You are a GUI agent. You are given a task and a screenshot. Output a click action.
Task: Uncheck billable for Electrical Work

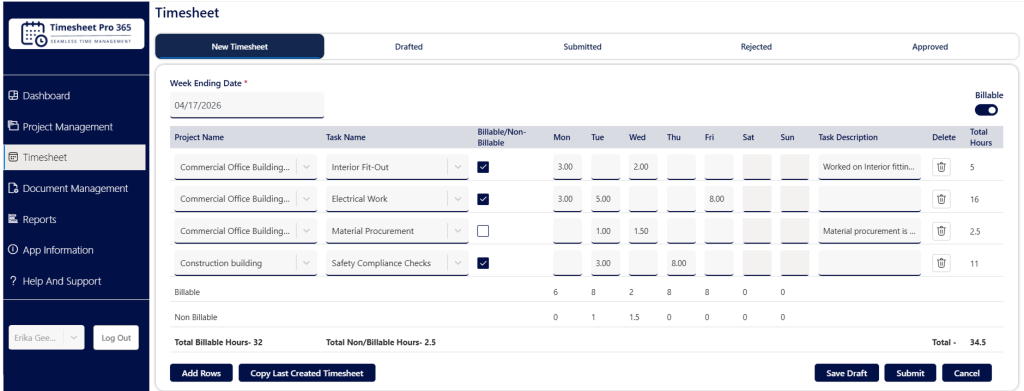[483, 199]
